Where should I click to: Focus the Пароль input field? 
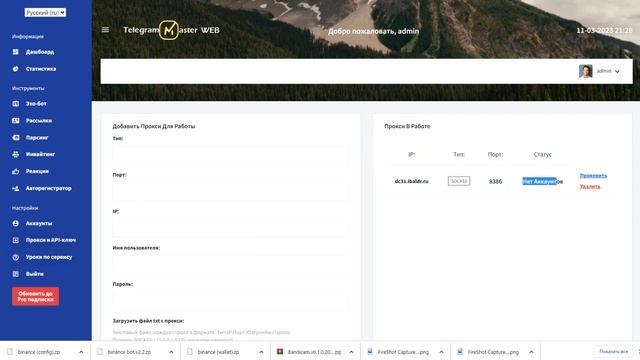(231, 301)
